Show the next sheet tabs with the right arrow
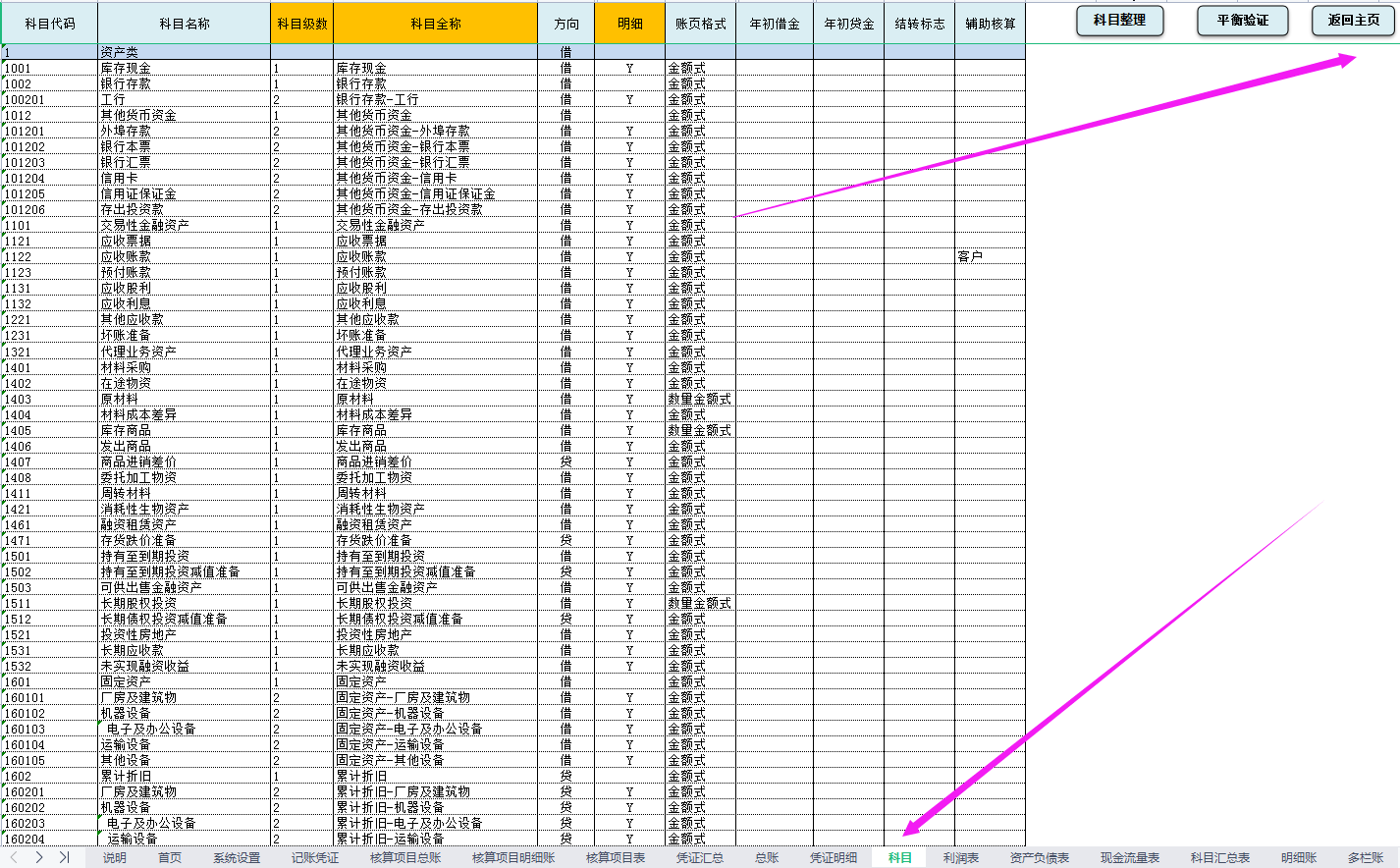 coord(39,857)
